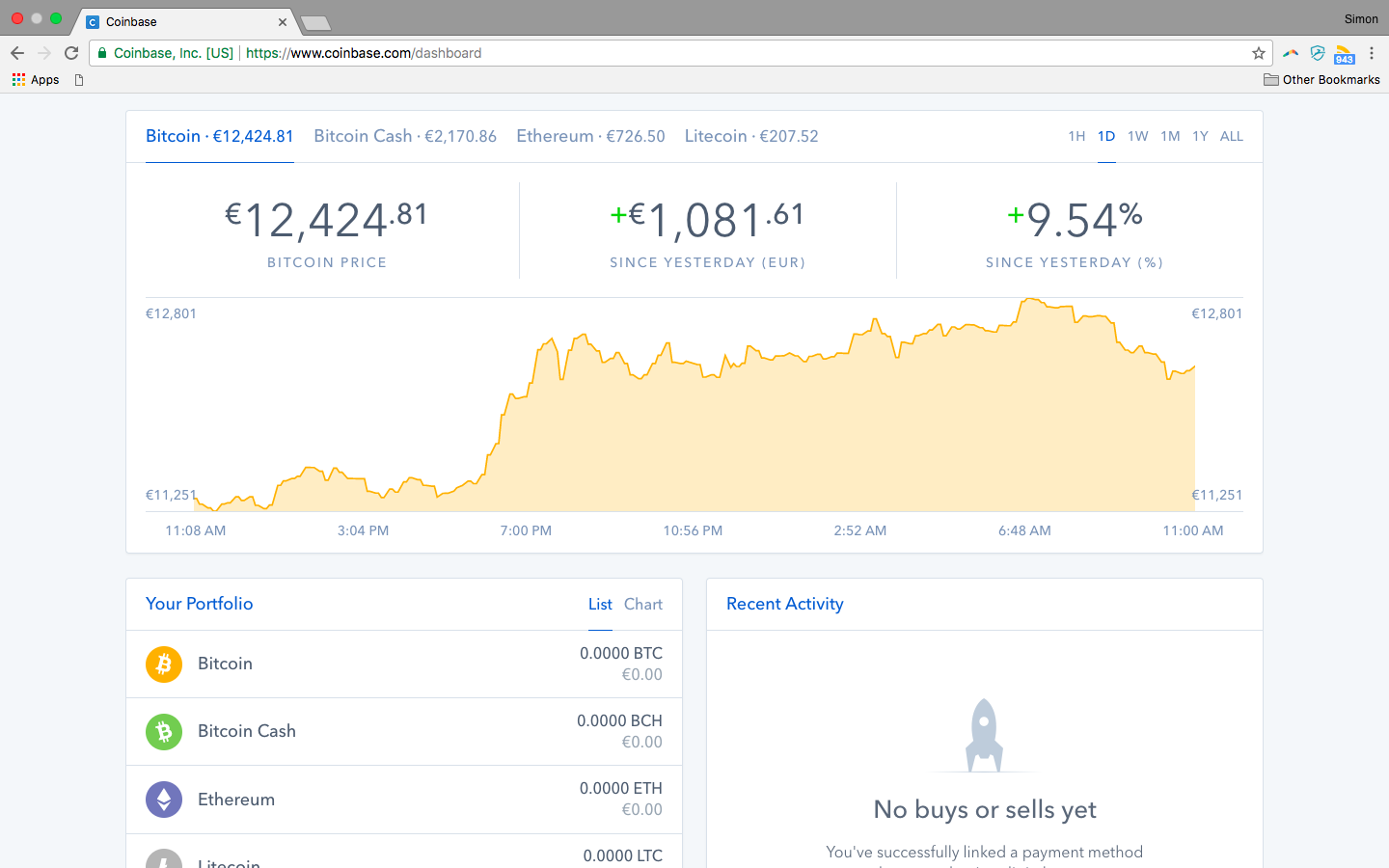Click the shield extension icon in toolbar
Image resolution: width=1389 pixels, height=868 pixels.
(x=1318, y=53)
